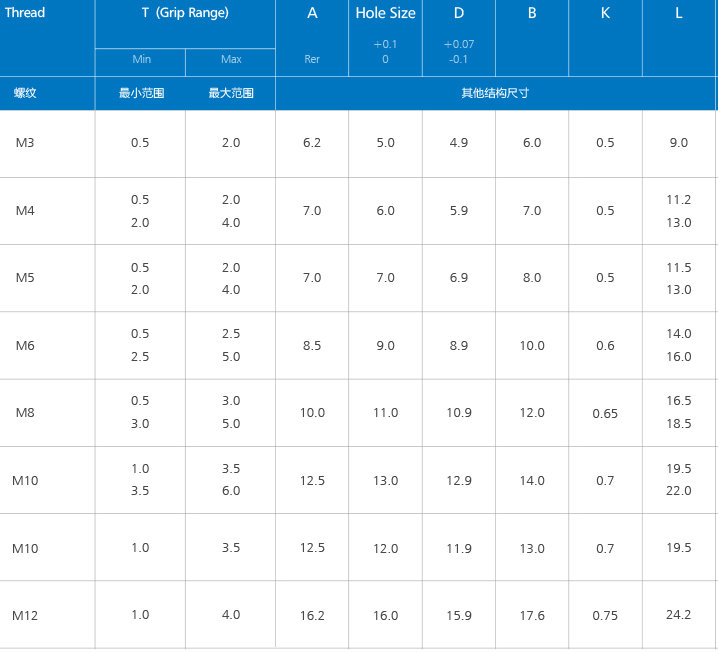The image size is (718, 653).
Task: Click the K column header
Action: click(x=605, y=13)
